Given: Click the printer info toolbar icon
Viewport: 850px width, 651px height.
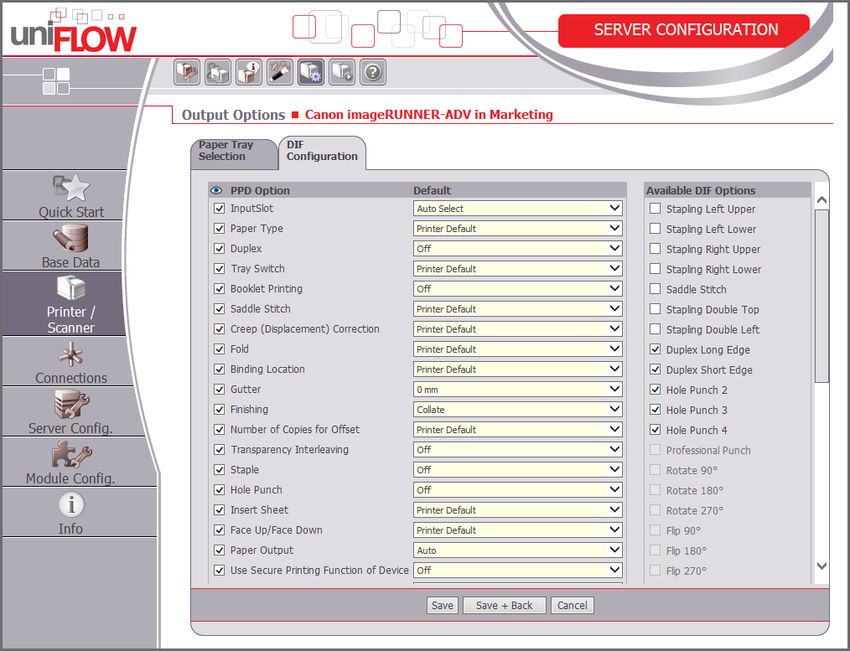Looking at the screenshot, I should 249,72.
